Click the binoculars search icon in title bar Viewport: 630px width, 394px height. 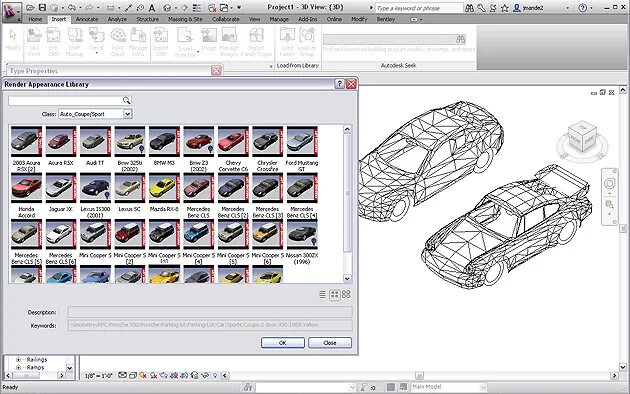[469, 8]
